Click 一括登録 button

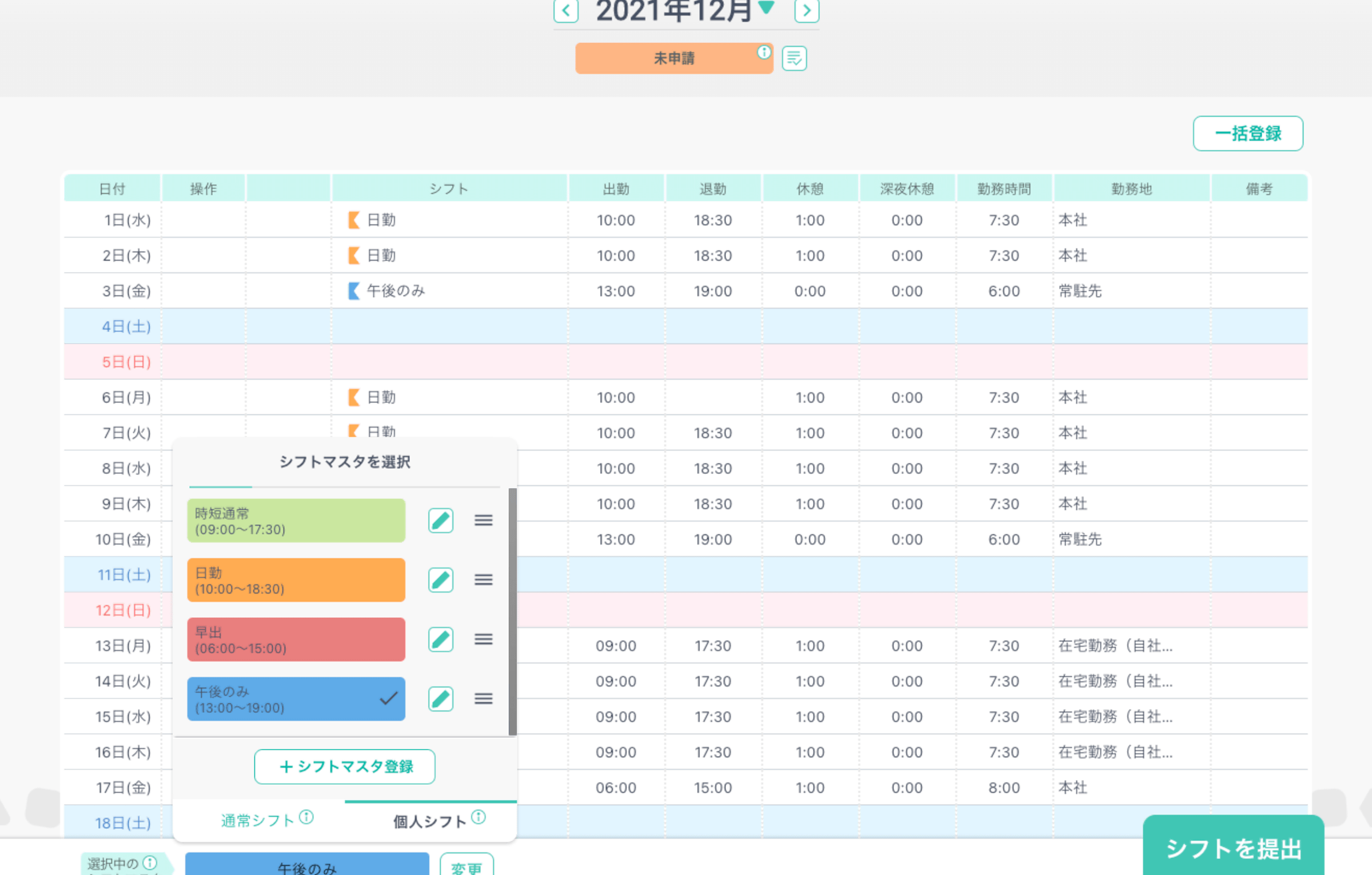click(1247, 134)
